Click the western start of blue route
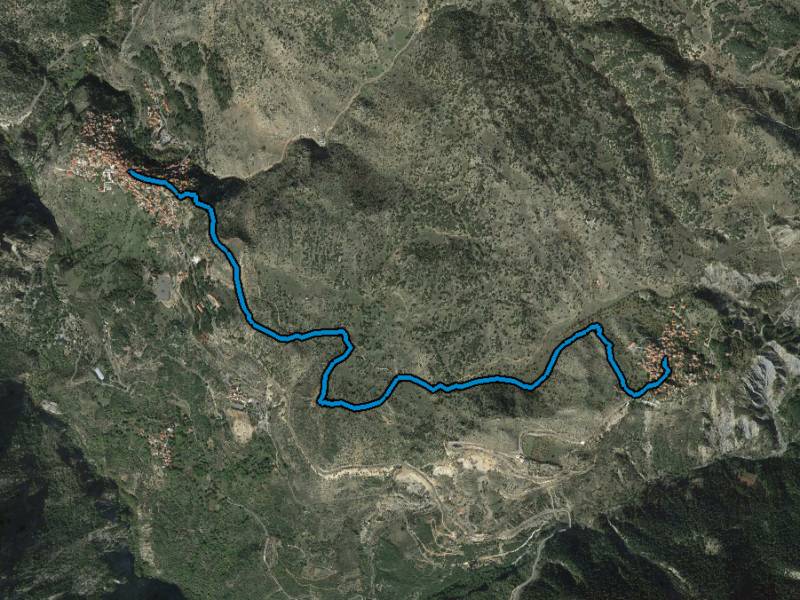The height and width of the screenshot is (600, 800). click(x=133, y=173)
